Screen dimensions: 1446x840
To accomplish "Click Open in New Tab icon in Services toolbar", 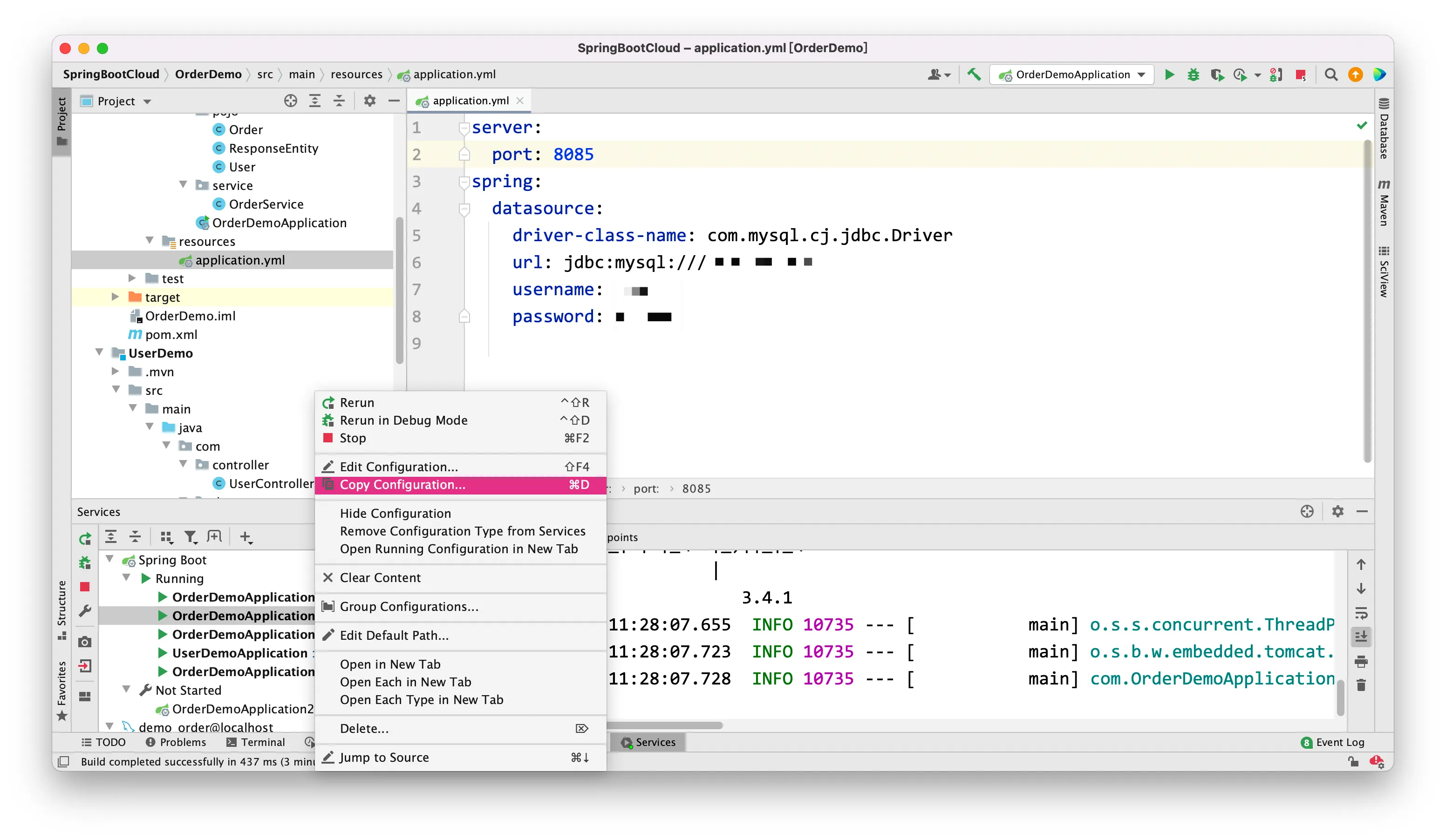I will click(214, 537).
